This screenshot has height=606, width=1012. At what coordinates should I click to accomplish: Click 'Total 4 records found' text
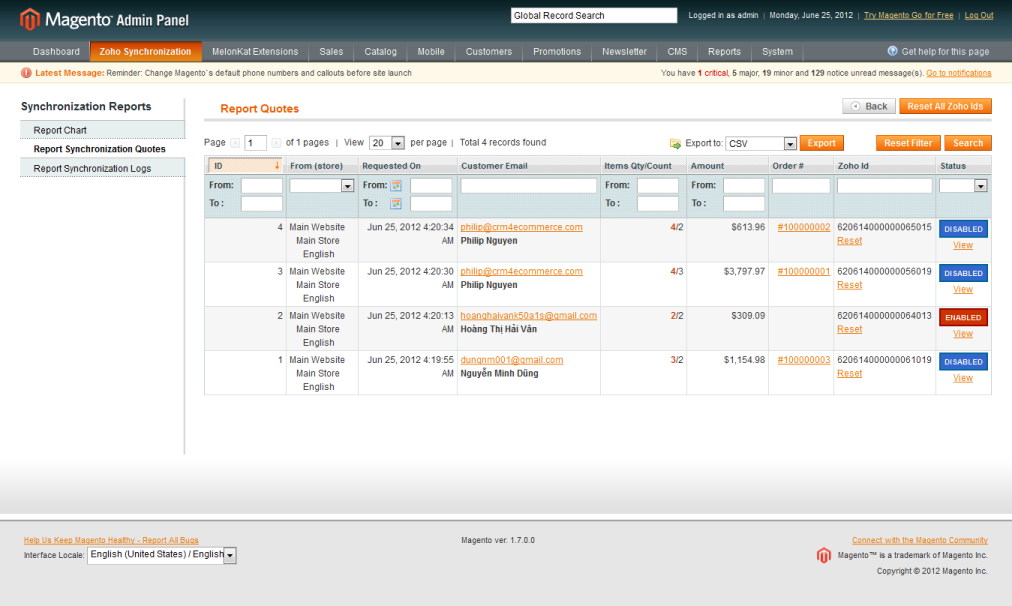[503, 143]
